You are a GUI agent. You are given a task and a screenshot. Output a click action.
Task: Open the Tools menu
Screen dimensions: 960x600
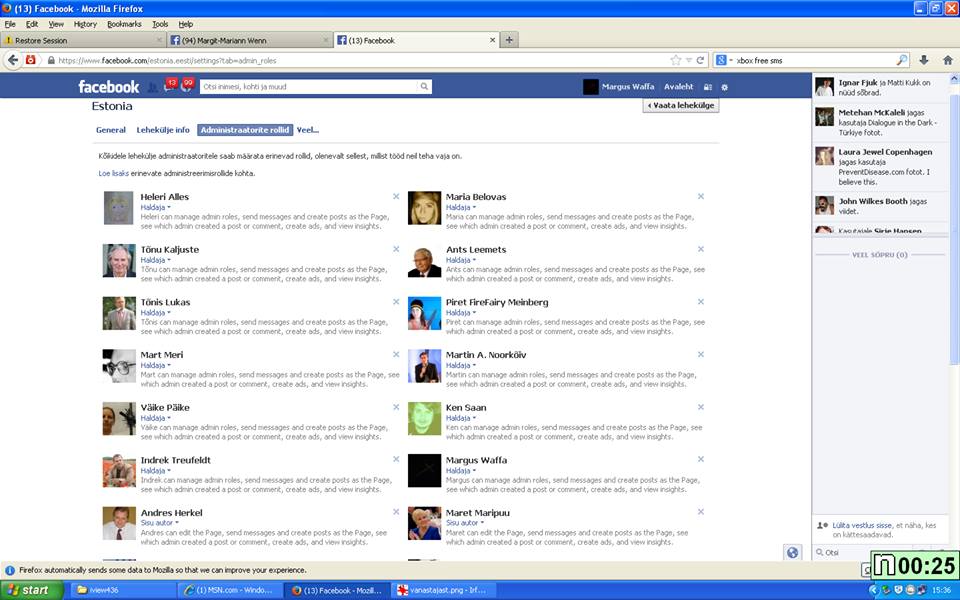click(x=160, y=24)
